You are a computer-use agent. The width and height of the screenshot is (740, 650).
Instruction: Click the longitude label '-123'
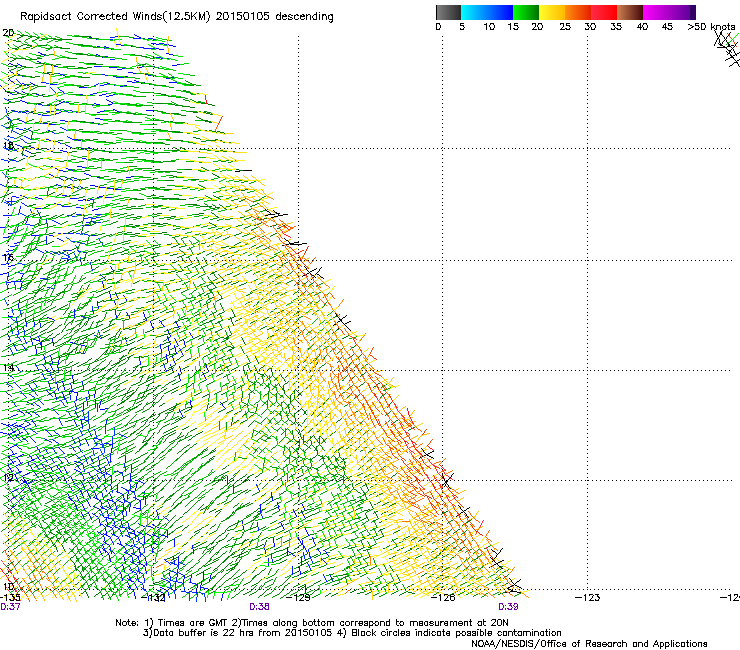(x=588, y=598)
